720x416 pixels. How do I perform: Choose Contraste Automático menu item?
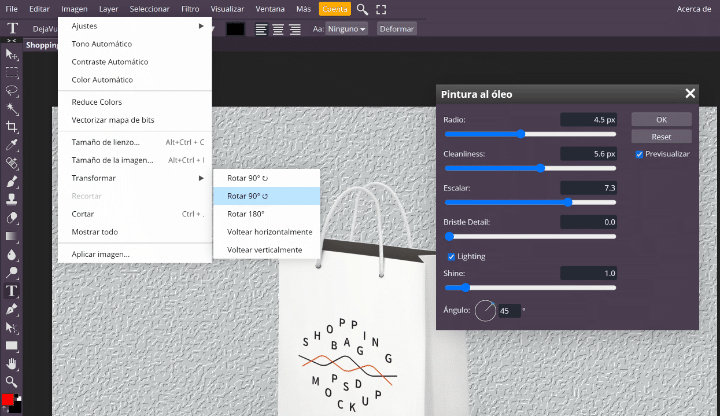point(135,62)
